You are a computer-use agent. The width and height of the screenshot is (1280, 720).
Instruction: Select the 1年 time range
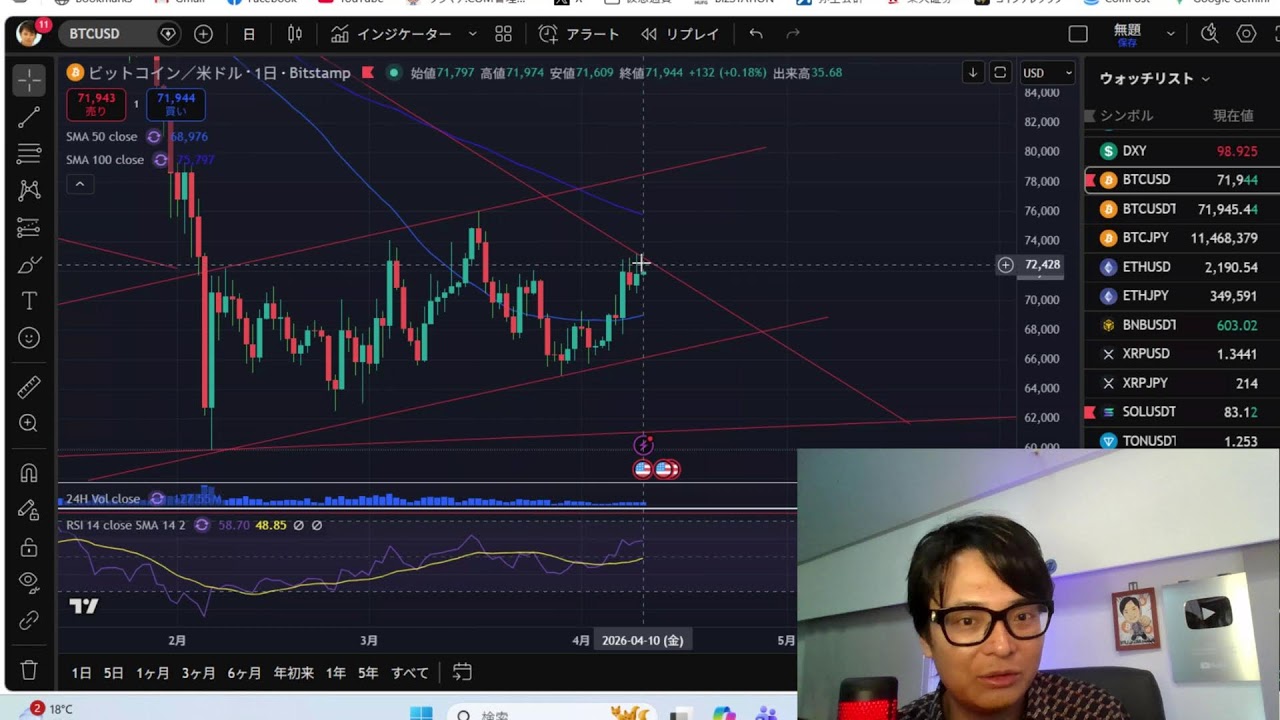point(336,673)
